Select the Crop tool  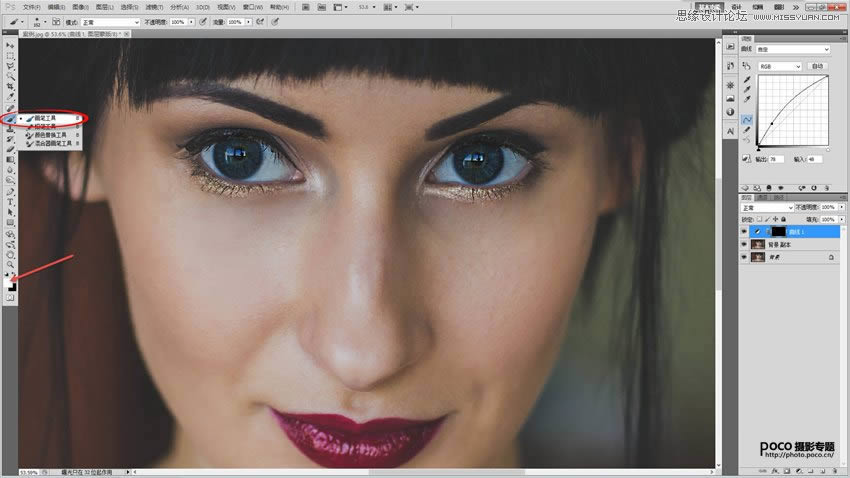tap(10, 87)
